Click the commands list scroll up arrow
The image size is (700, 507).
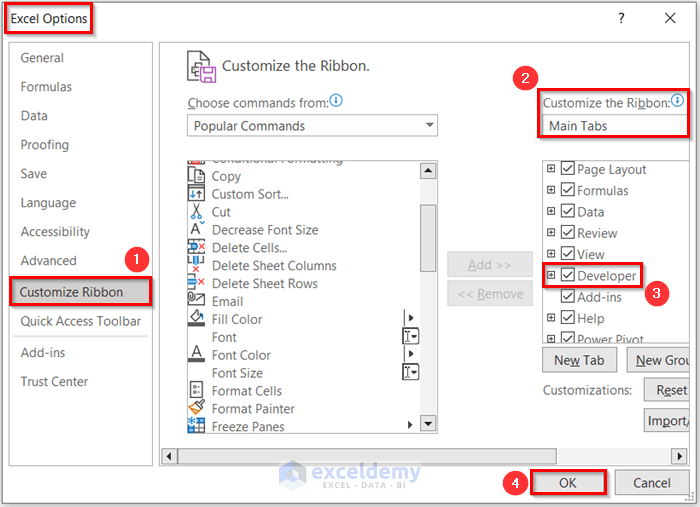[428, 171]
